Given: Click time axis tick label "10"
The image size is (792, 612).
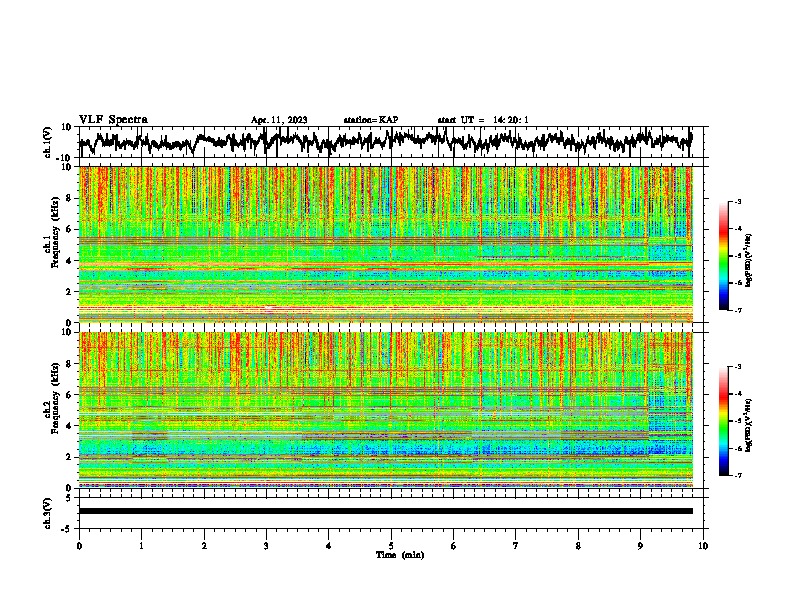Looking at the screenshot, I should coord(703,546).
